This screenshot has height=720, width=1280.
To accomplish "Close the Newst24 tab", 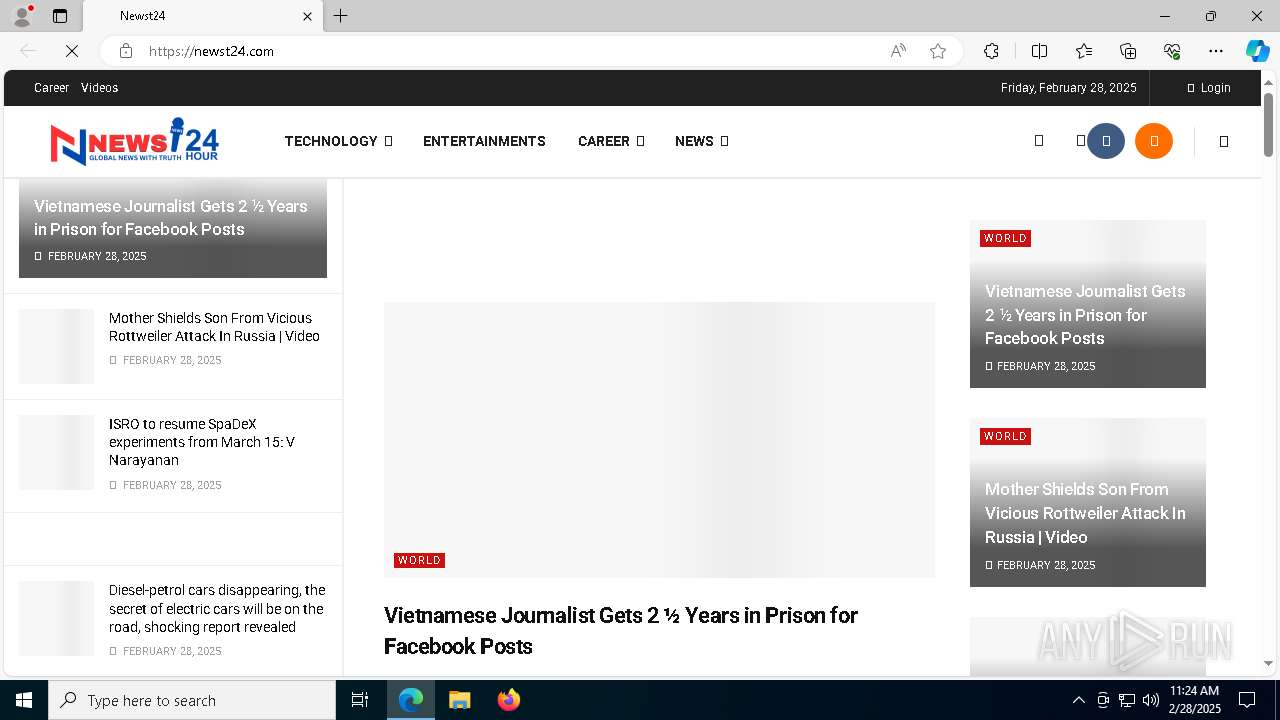I will coord(307,16).
